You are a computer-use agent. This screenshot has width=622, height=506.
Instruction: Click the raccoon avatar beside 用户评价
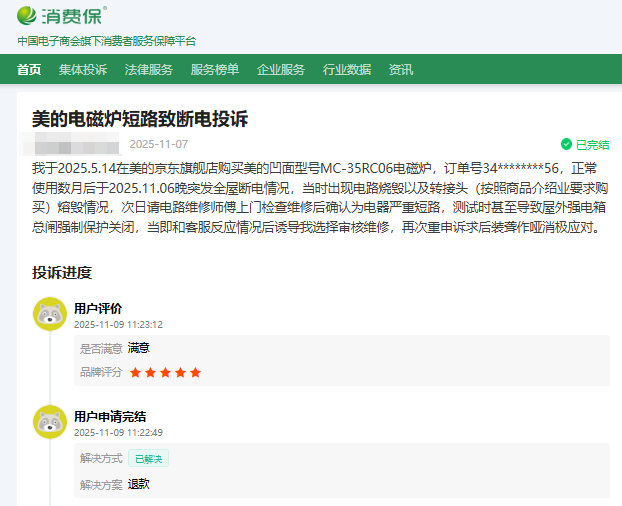50,314
